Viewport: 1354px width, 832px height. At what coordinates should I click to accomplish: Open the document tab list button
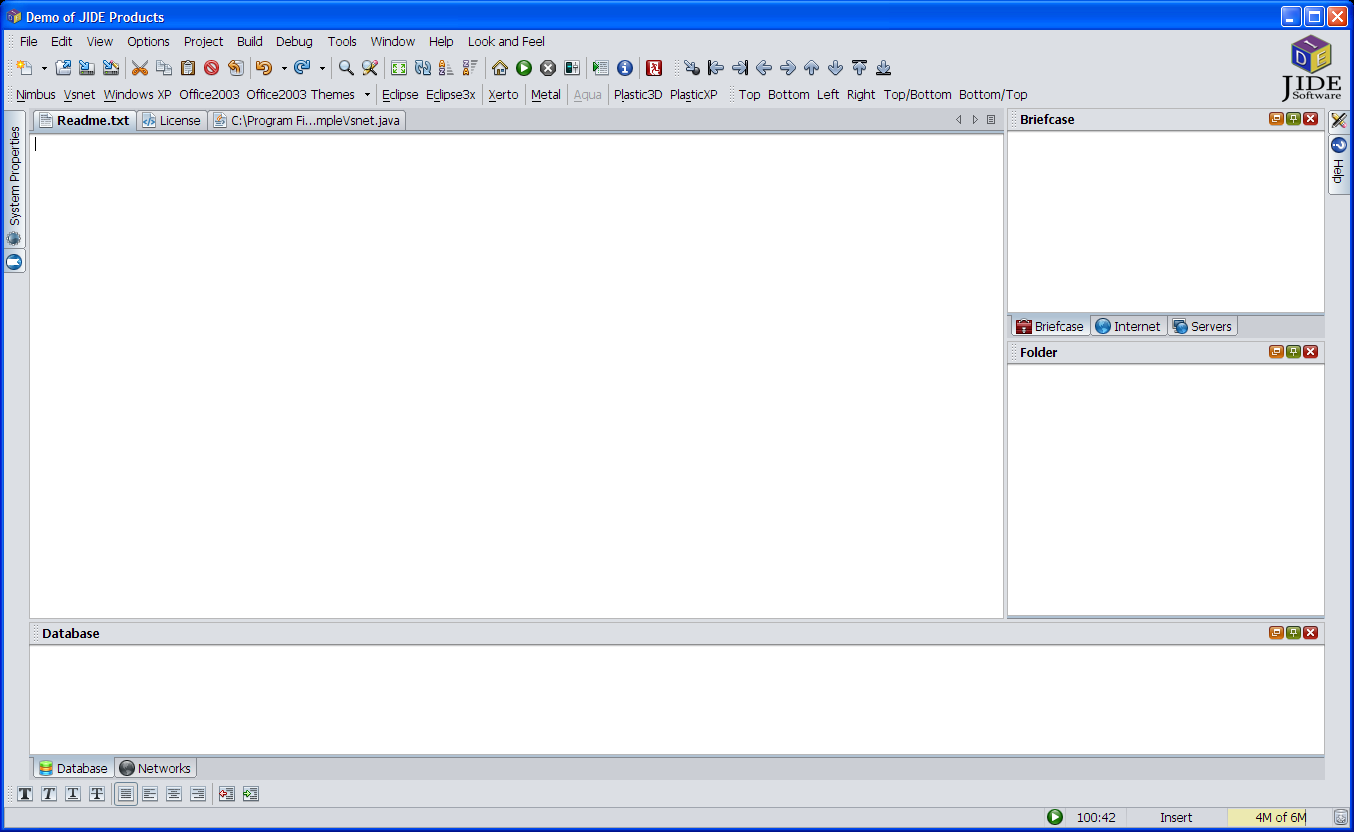point(991,120)
